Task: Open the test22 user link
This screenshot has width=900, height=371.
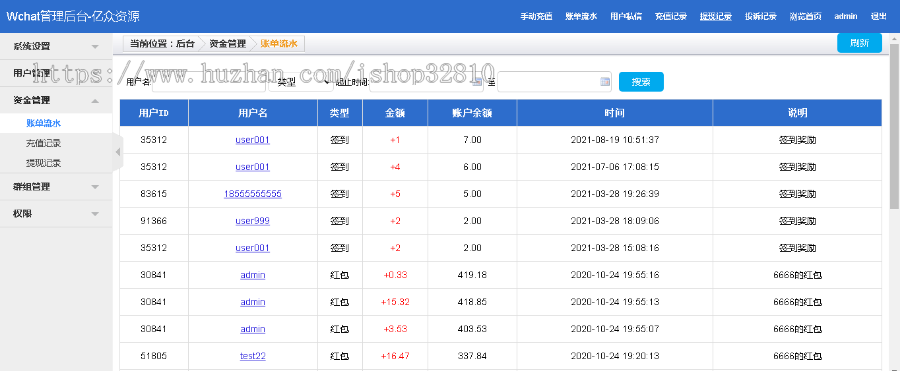Action: 253,356
